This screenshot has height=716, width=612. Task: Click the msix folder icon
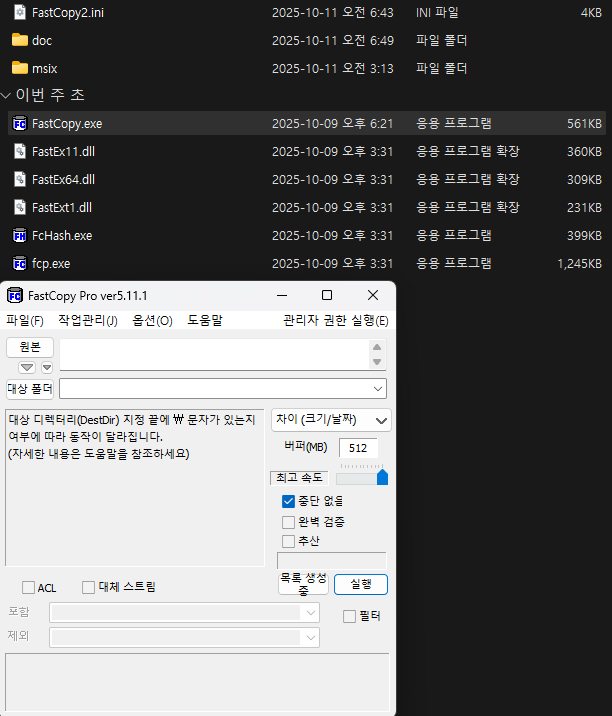20,68
